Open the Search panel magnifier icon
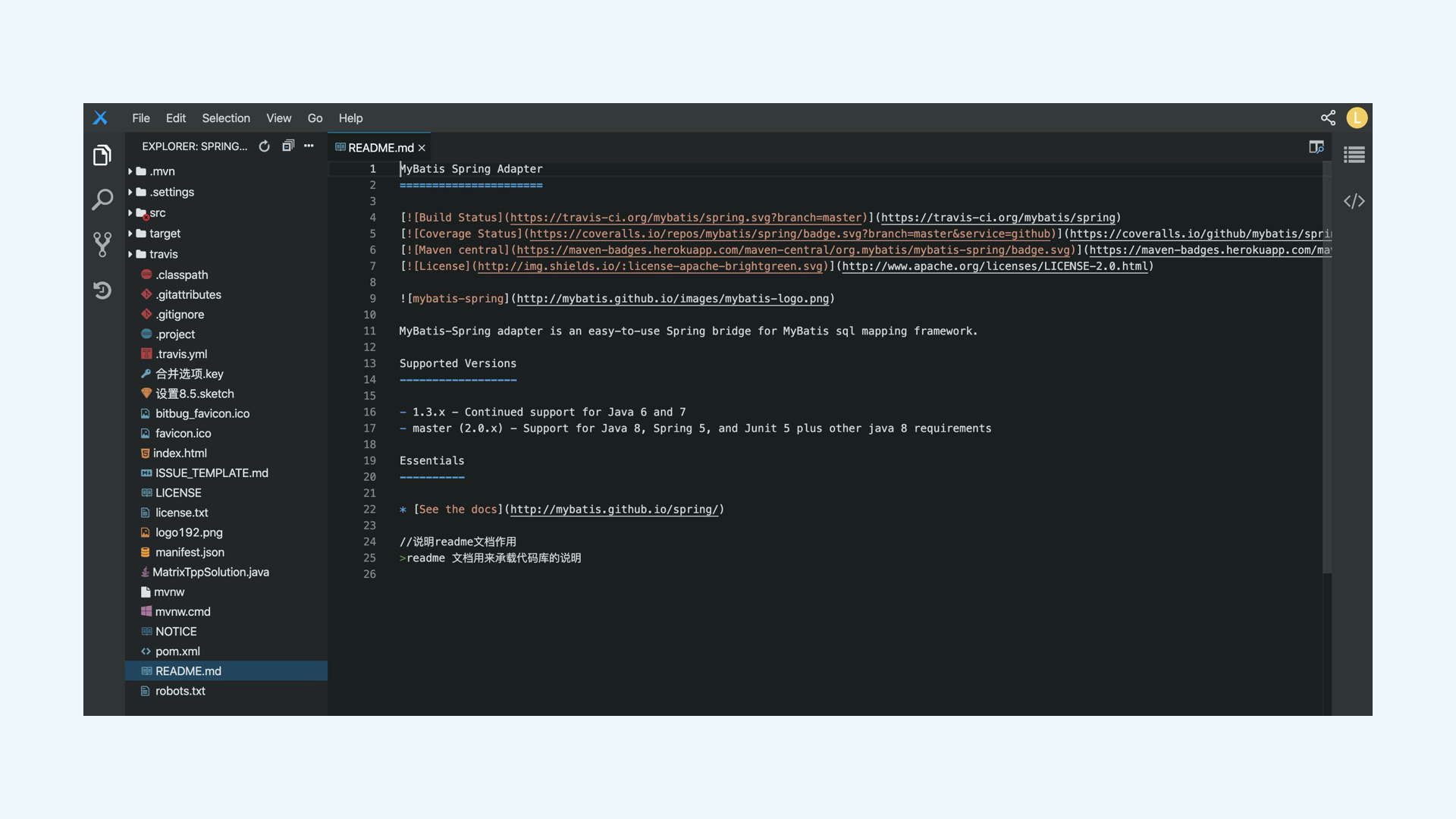Viewport: 1456px width, 819px height. [x=102, y=199]
